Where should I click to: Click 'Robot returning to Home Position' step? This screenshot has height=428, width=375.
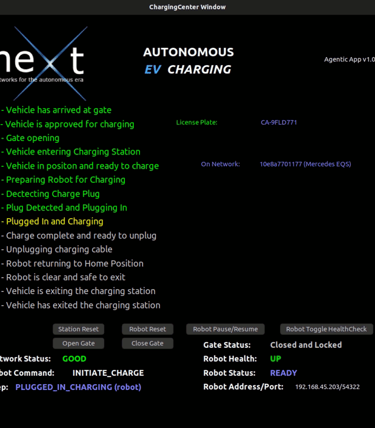(72, 263)
